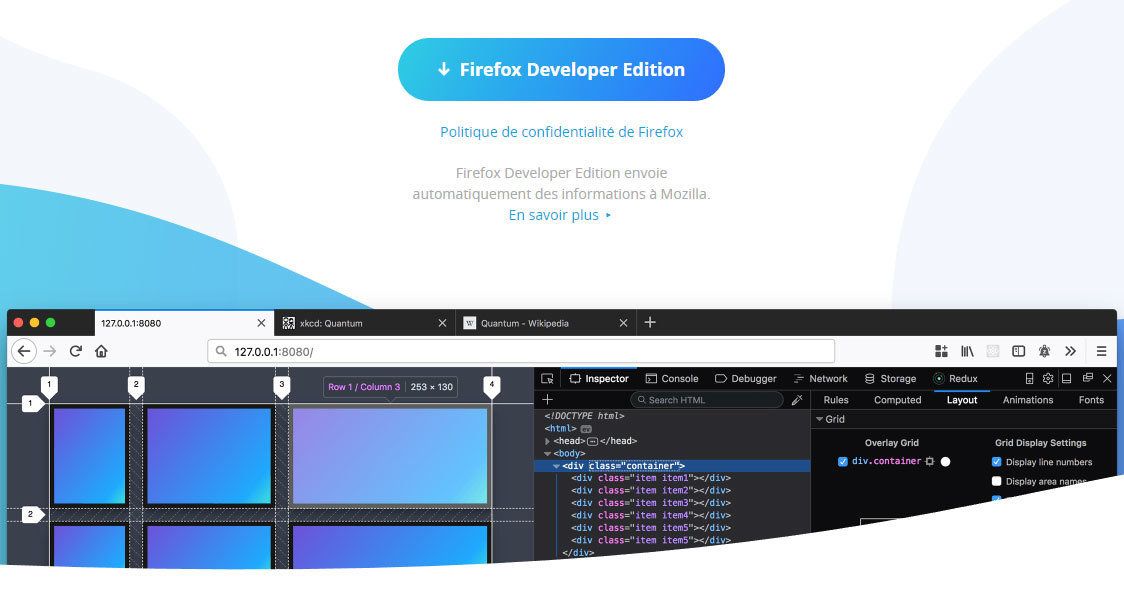Go back with the browser back arrow
The image size is (1124, 592).
(24, 351)
